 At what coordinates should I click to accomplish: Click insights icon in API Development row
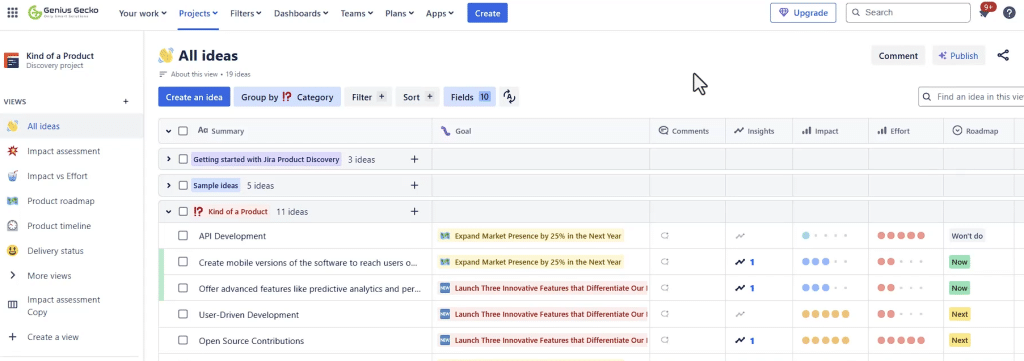tap(740, 236)
